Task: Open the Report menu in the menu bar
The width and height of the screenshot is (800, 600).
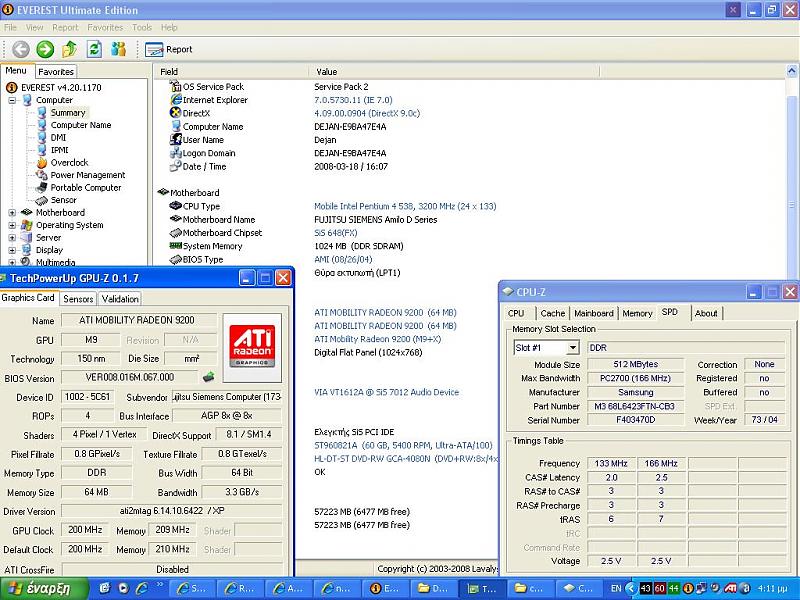Action: click(65, 28)
